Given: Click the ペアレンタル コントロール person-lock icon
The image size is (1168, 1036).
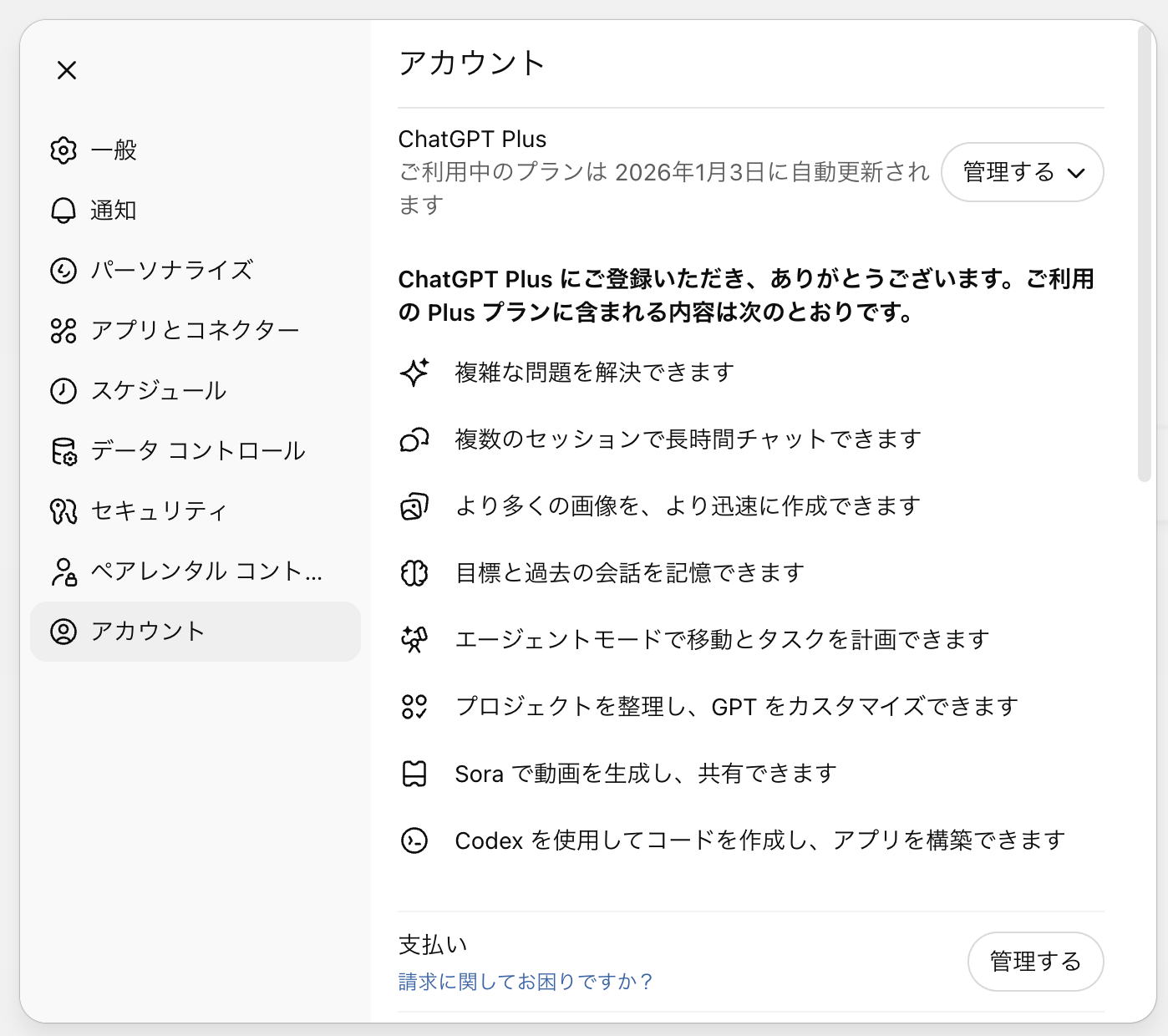Looking at the screenshot, I should pyautogui.click(x=63, y=571).
